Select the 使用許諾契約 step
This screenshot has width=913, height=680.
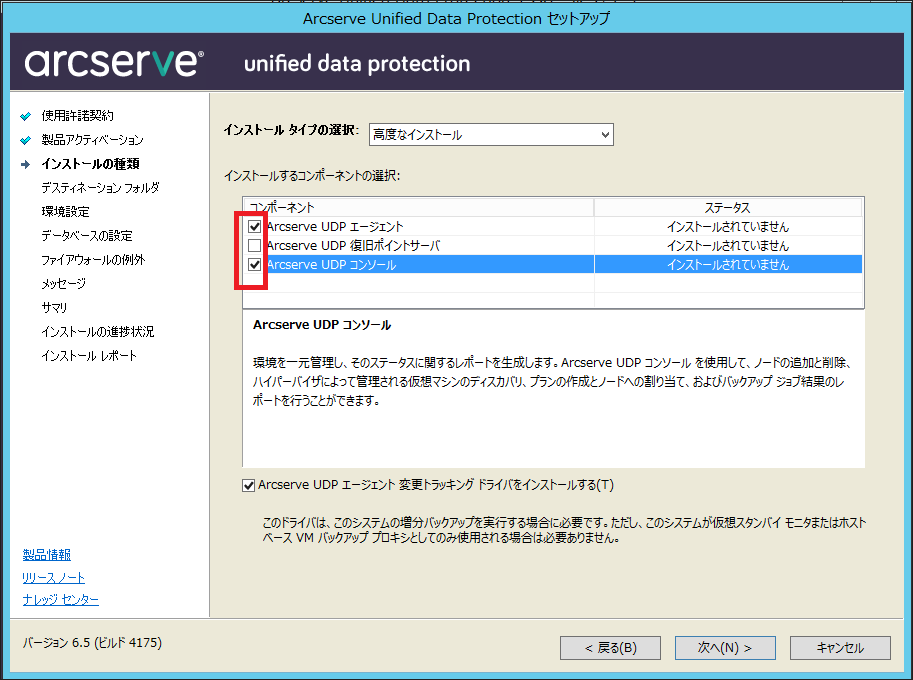[77, 116]
